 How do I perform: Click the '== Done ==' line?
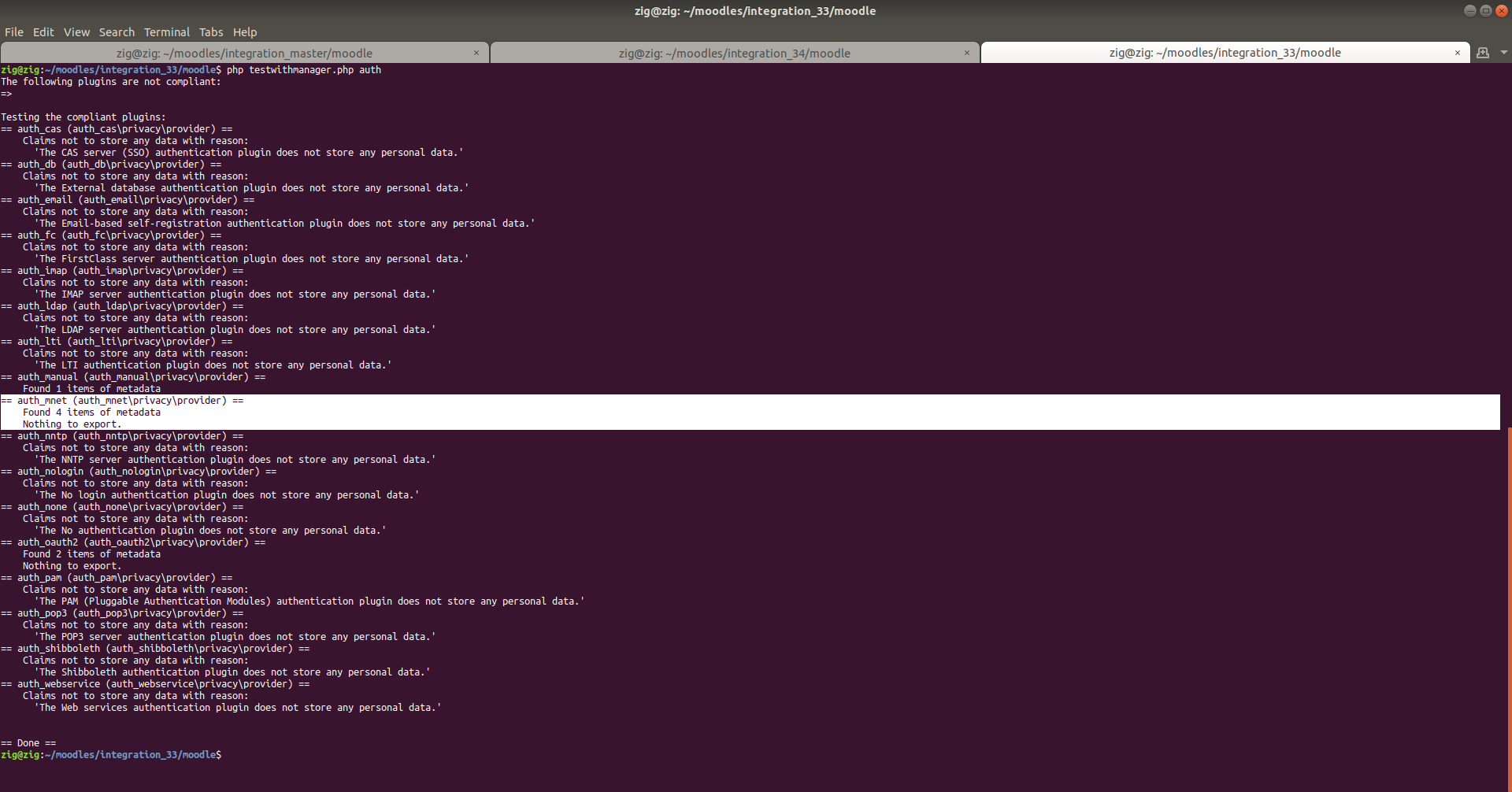28,743
